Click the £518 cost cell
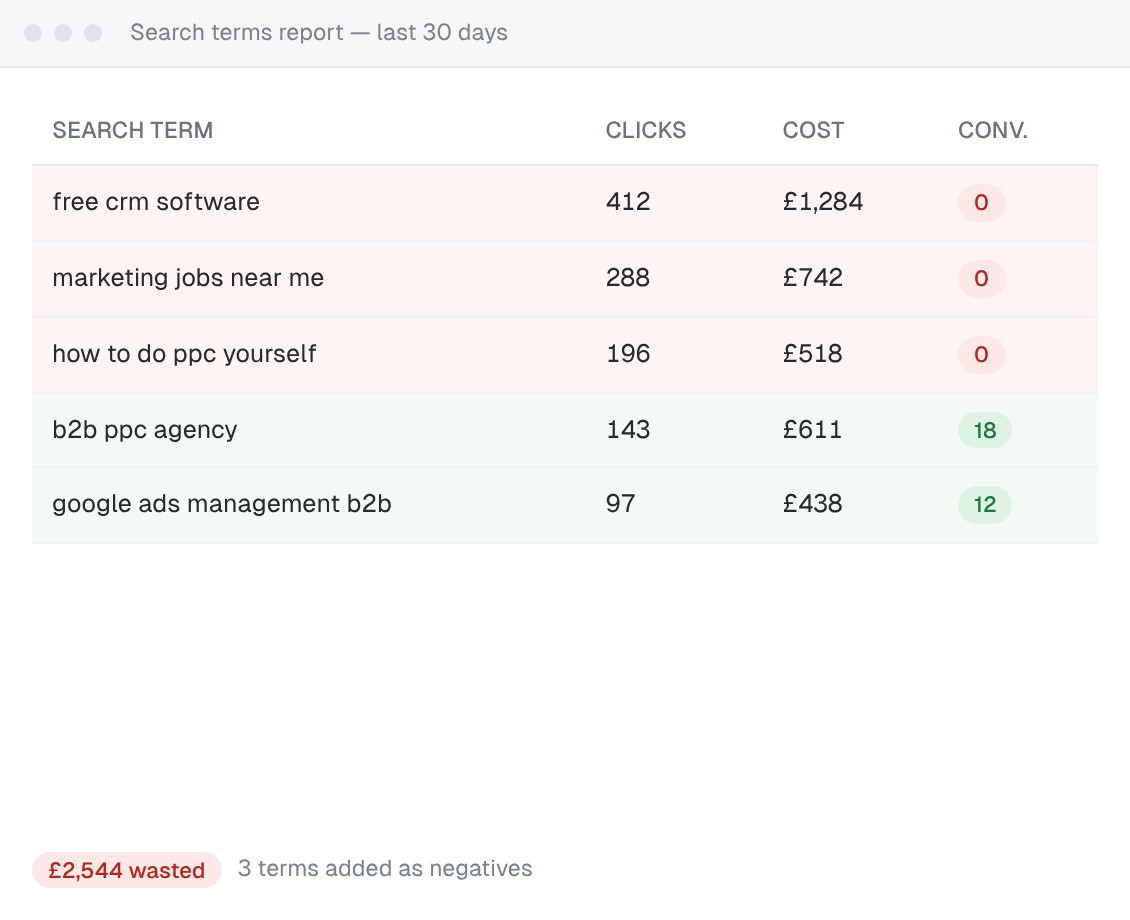Viewport: 1130px width, 920px height. (813, 354)
